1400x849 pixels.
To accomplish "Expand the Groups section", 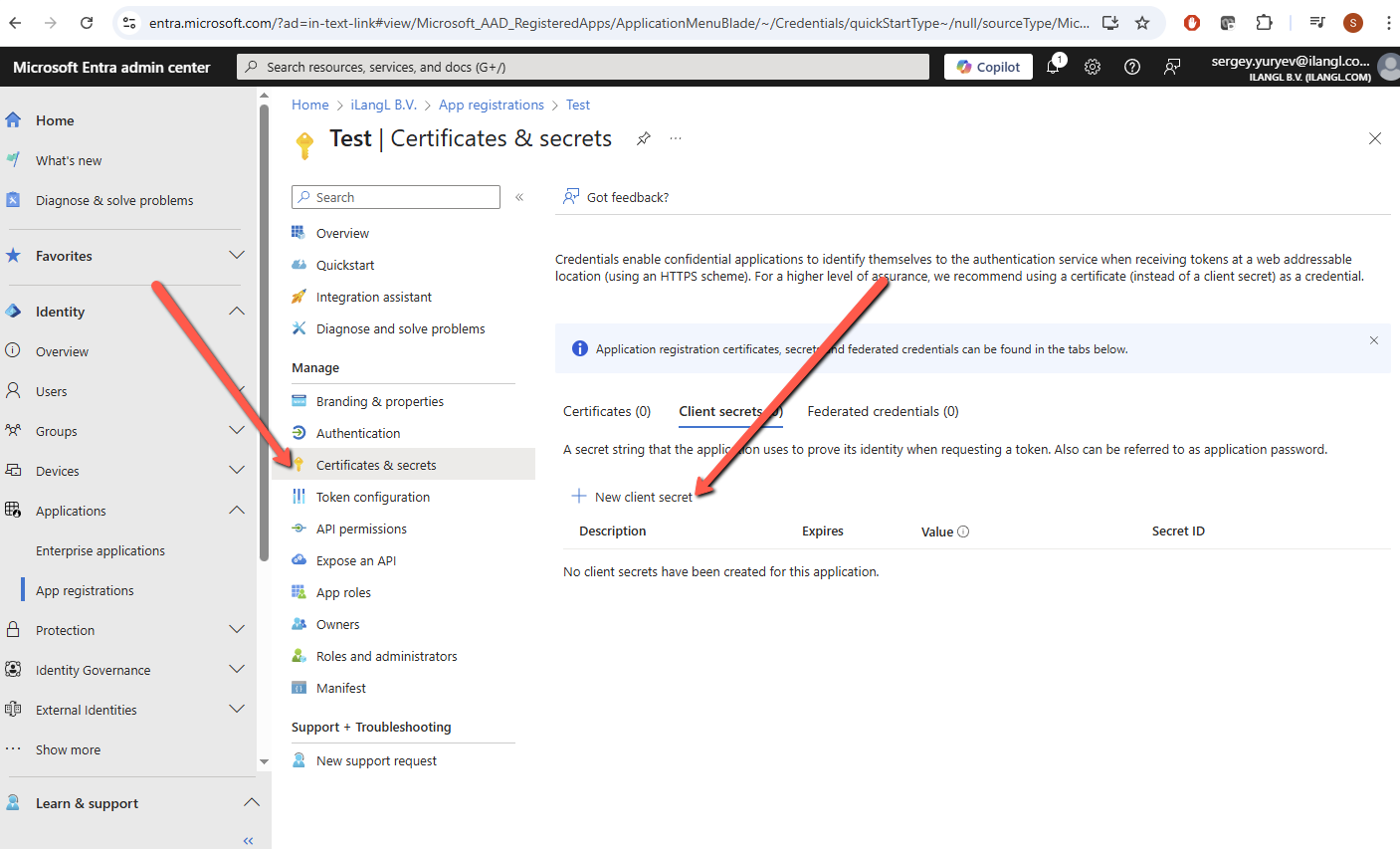I will pyautogui.click(x=237, y=431).
